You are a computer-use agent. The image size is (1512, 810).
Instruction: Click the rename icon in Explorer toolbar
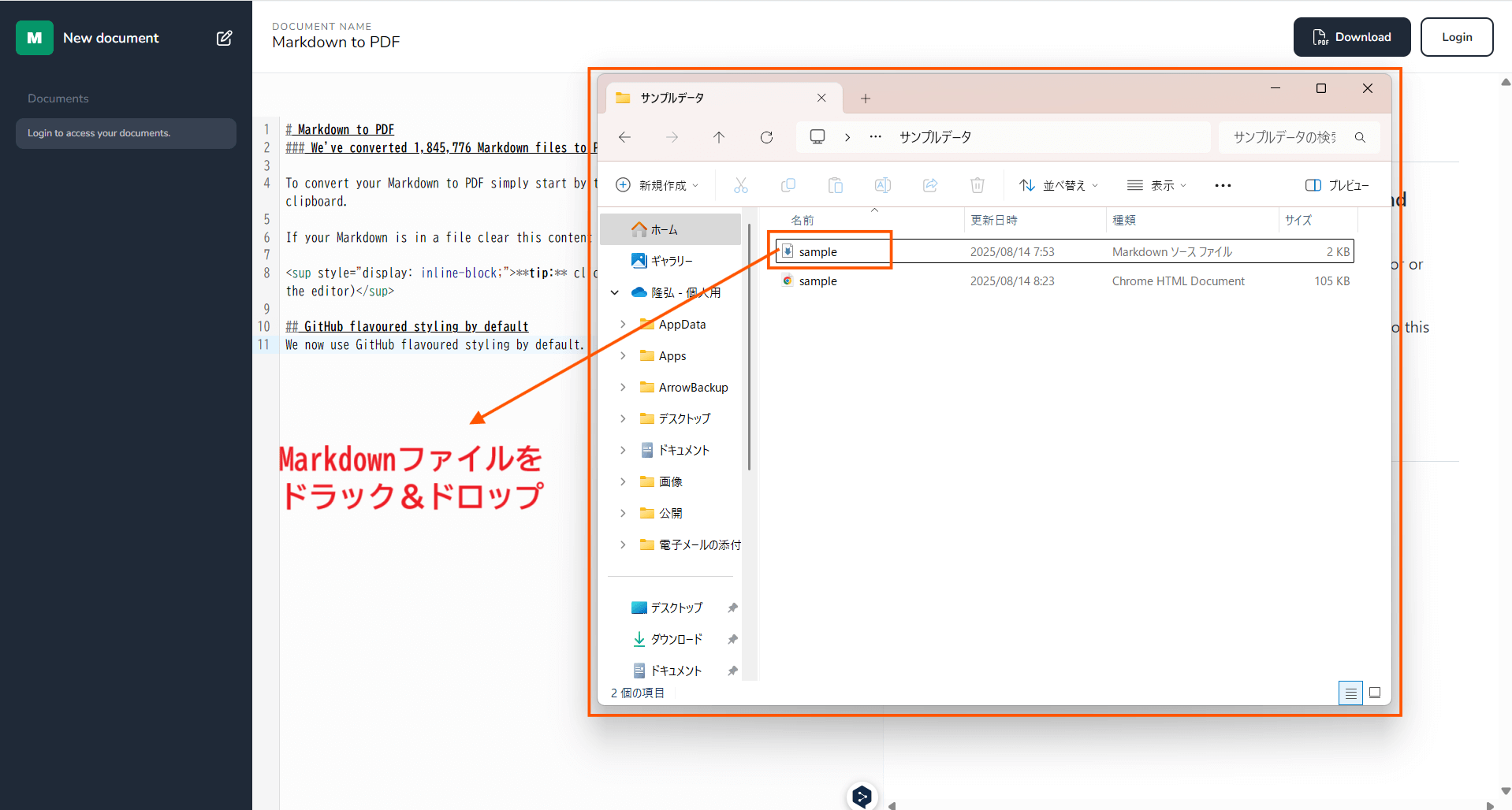(883, 185)
